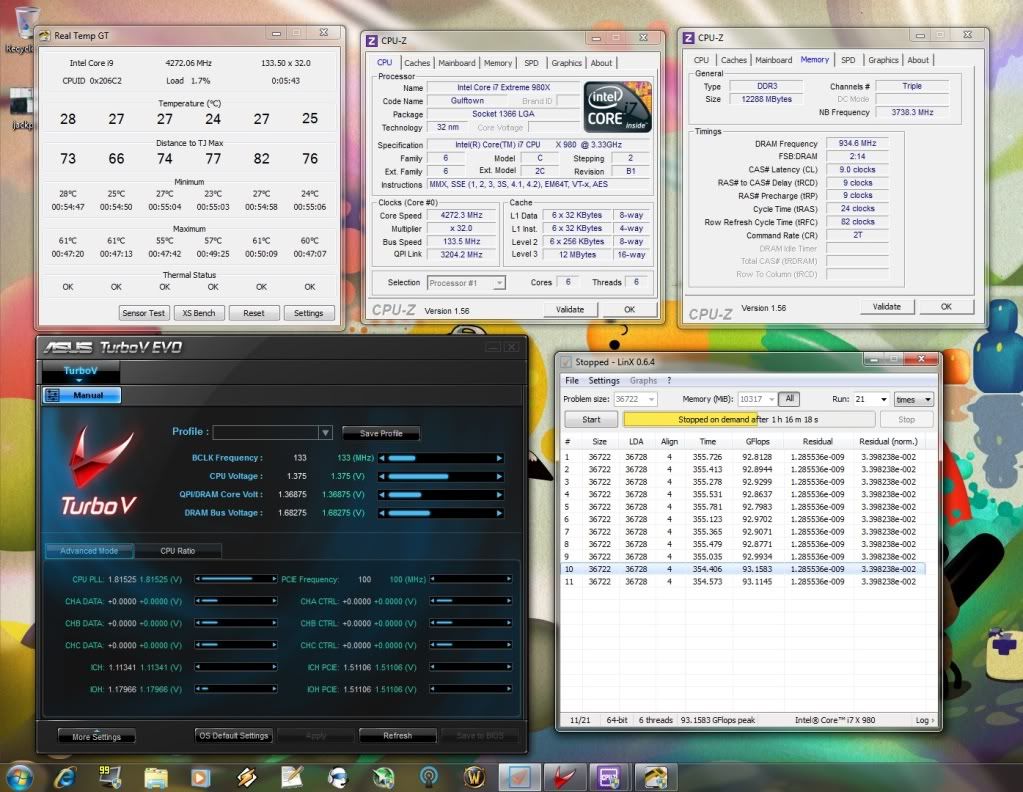This screenshot has width=1023, height=792.
Task: Expand More Settings in TurboV
Action: [97, 736]
